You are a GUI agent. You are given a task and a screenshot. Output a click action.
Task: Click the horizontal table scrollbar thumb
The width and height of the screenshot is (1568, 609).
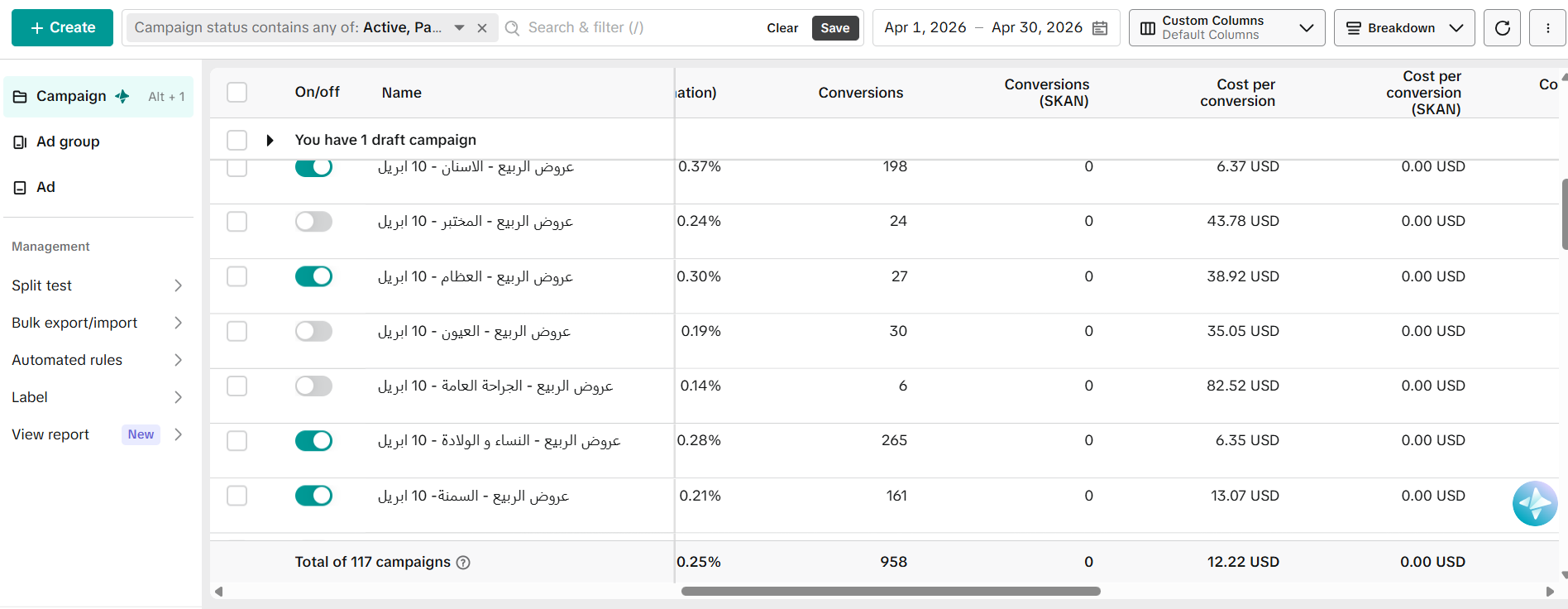891,592
